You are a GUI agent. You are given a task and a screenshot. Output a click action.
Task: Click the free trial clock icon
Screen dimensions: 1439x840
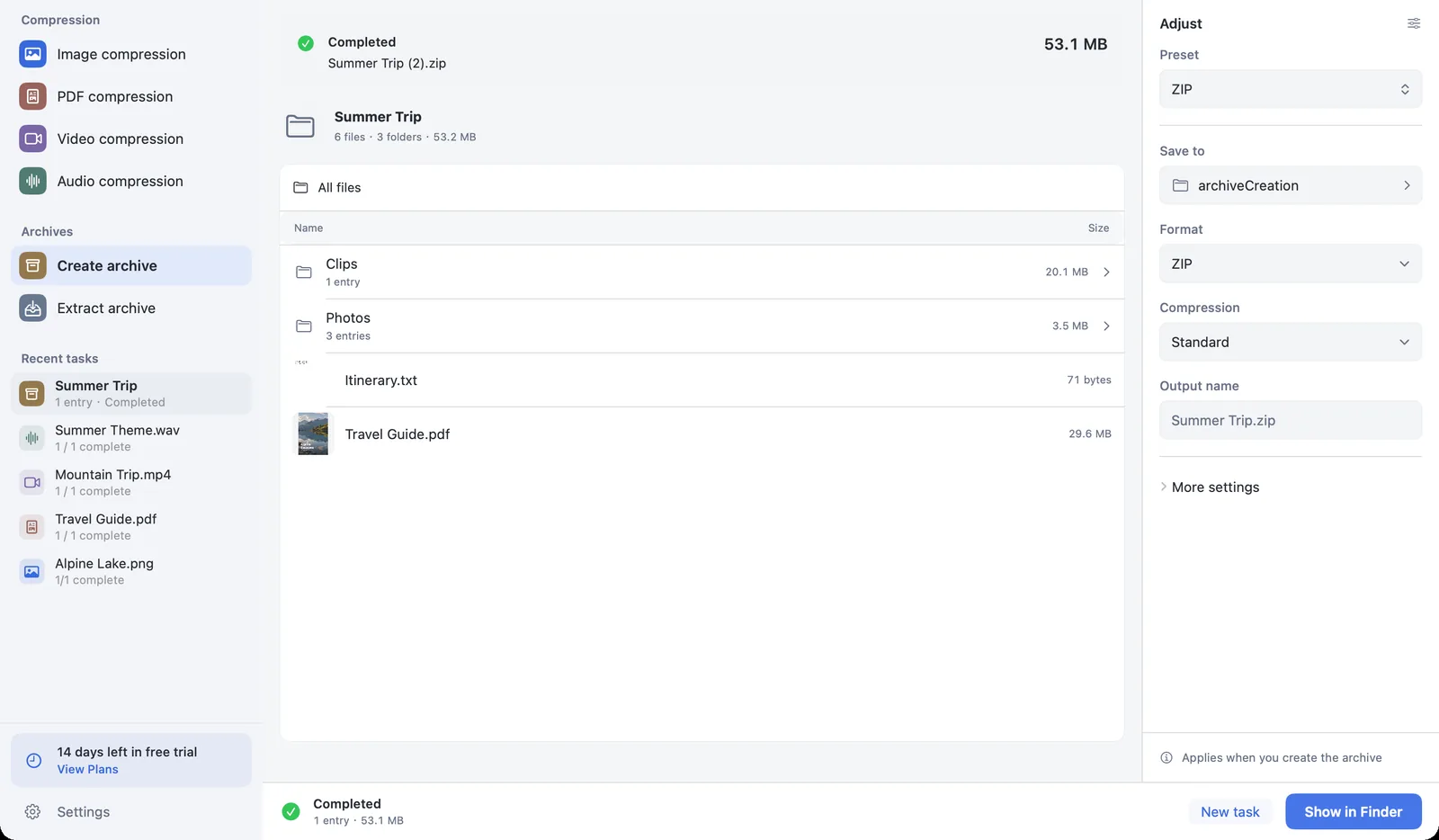point(33,760)
